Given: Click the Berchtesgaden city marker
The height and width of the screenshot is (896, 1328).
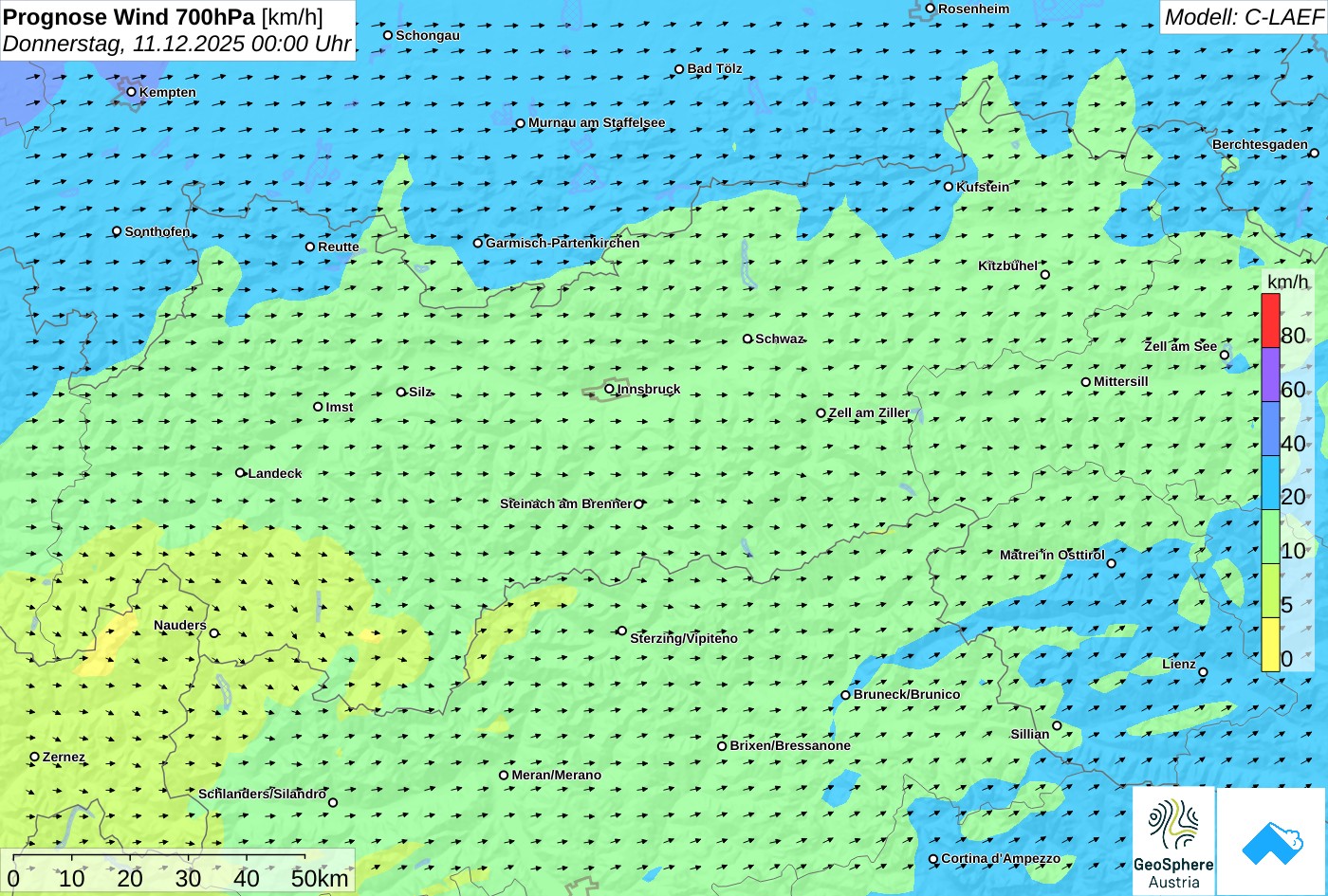Looking at the screenshot, I should pyautogui.click(x=1315, y=153).
